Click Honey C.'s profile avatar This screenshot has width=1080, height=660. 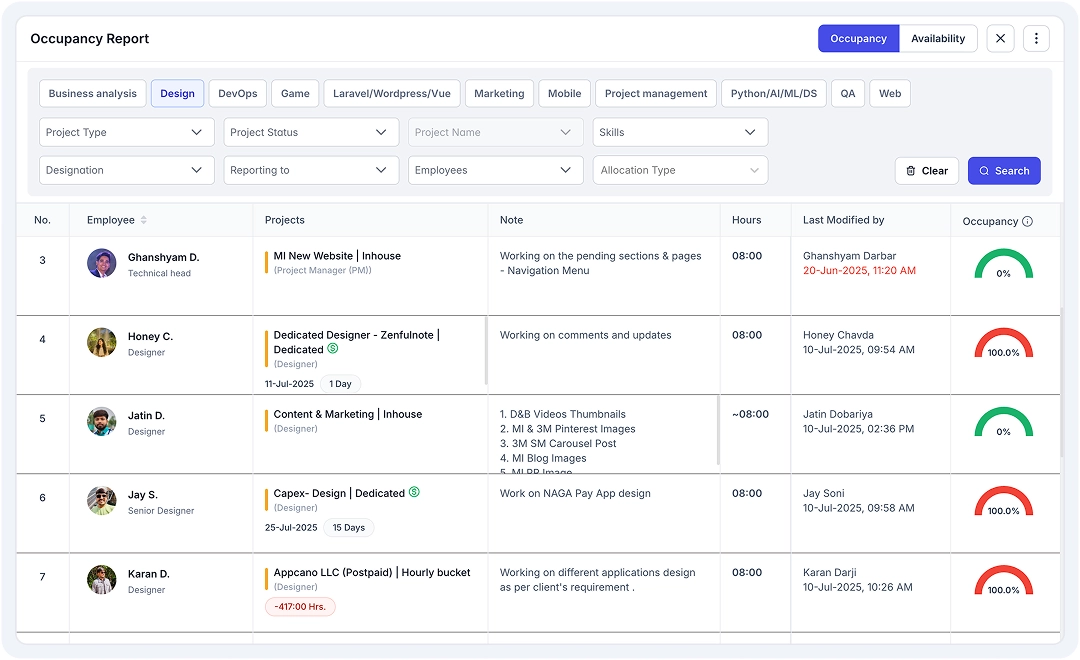(101, 343)
